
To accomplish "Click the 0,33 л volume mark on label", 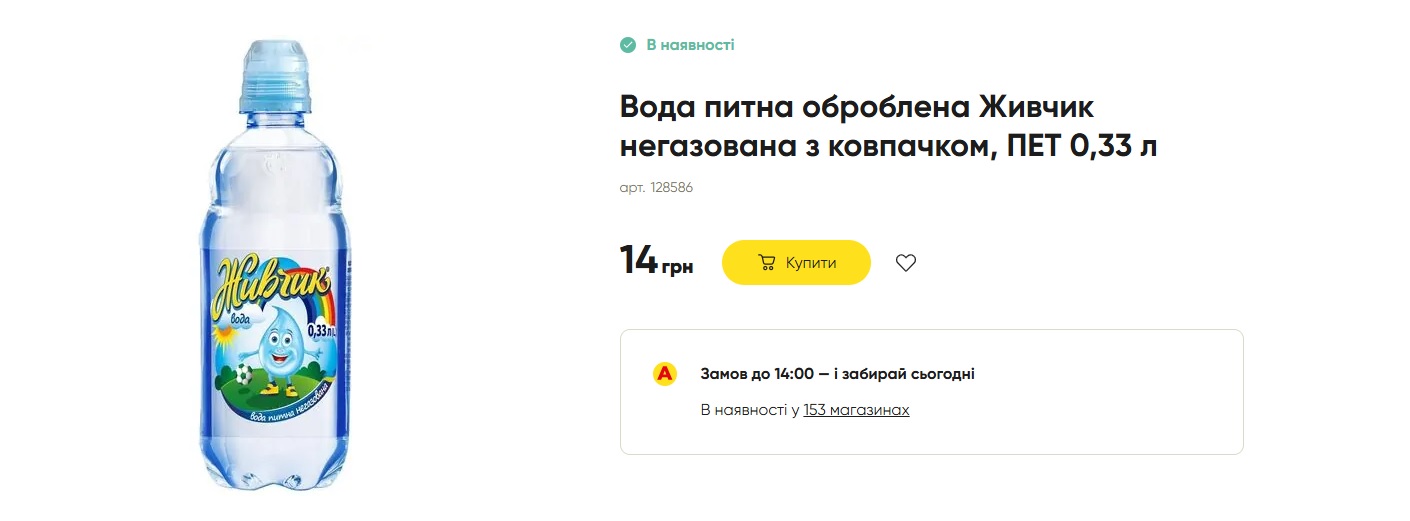I will click(x=320, y=330).
